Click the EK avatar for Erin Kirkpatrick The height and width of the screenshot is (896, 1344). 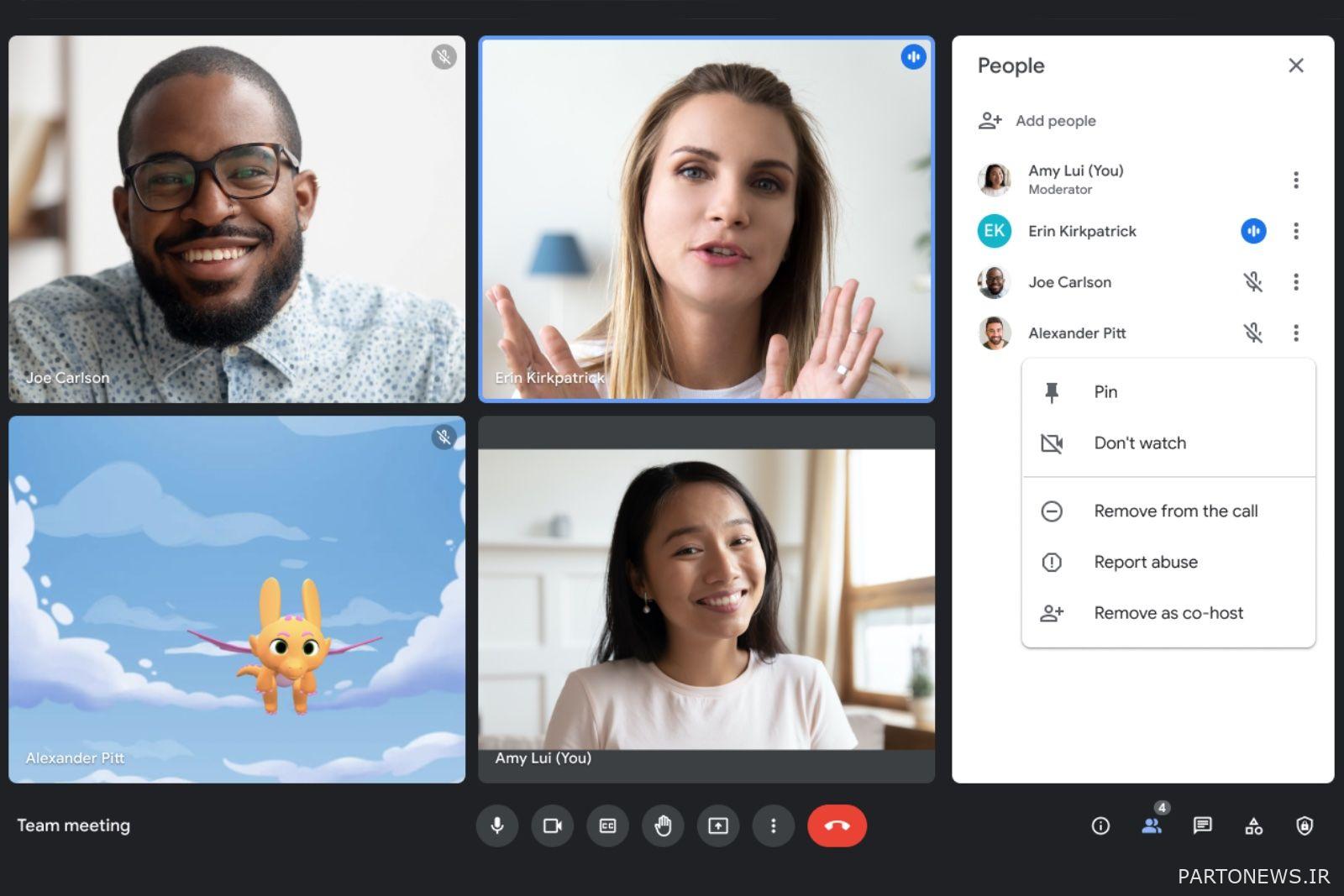coord(995,231)
